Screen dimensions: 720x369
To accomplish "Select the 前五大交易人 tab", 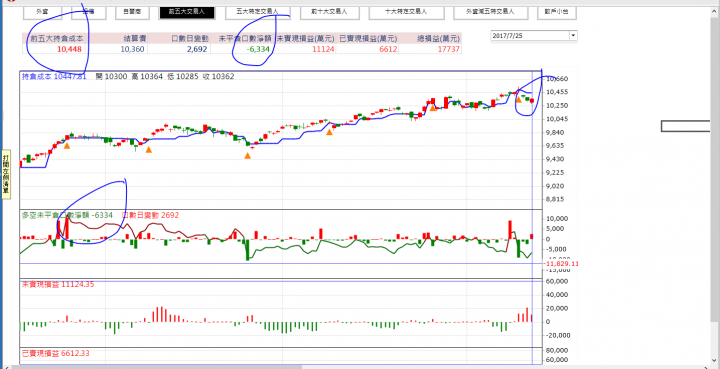I will pyautogui.click(x=187, y=12).
